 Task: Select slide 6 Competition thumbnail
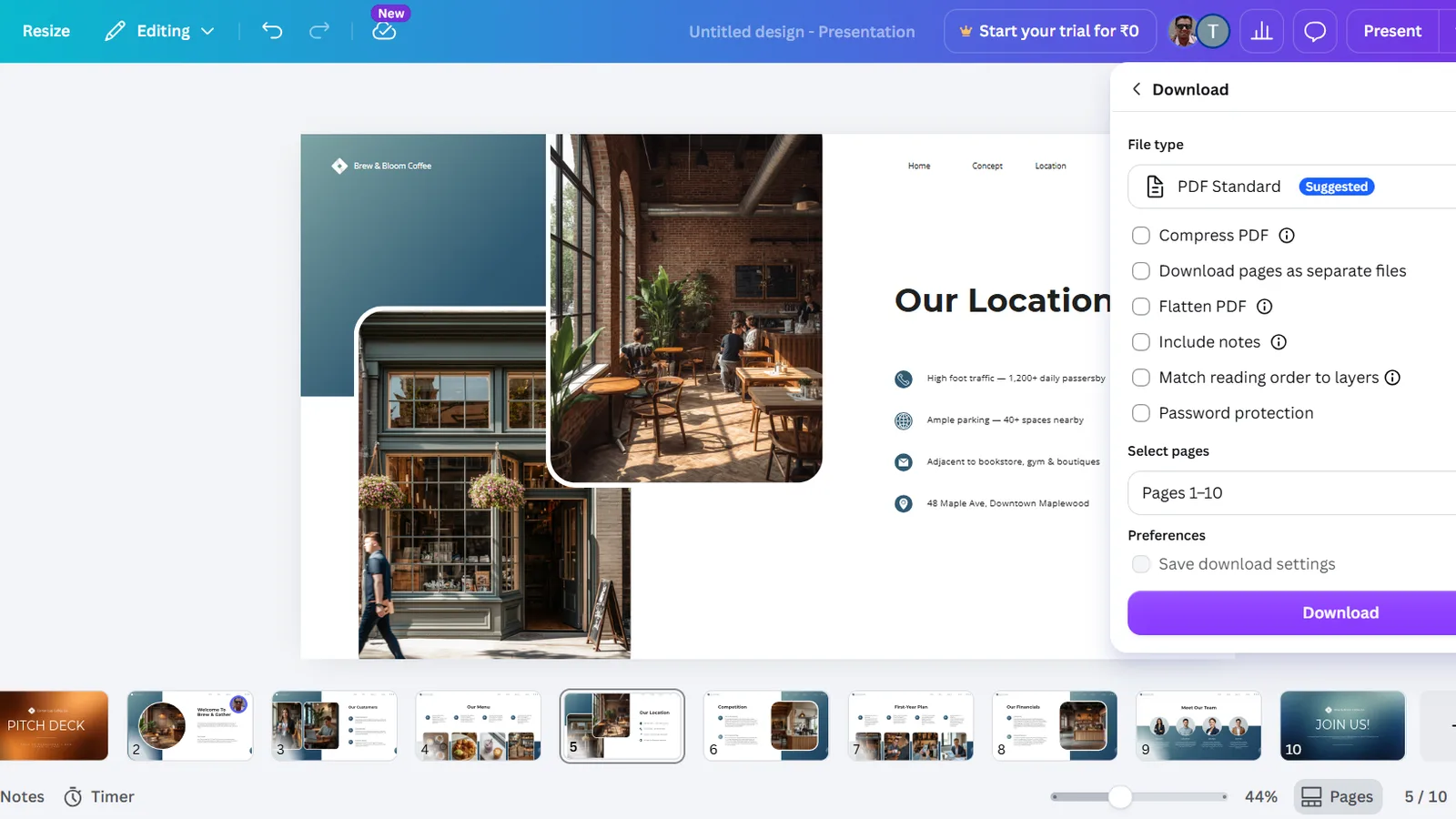[x=766, y=725]
